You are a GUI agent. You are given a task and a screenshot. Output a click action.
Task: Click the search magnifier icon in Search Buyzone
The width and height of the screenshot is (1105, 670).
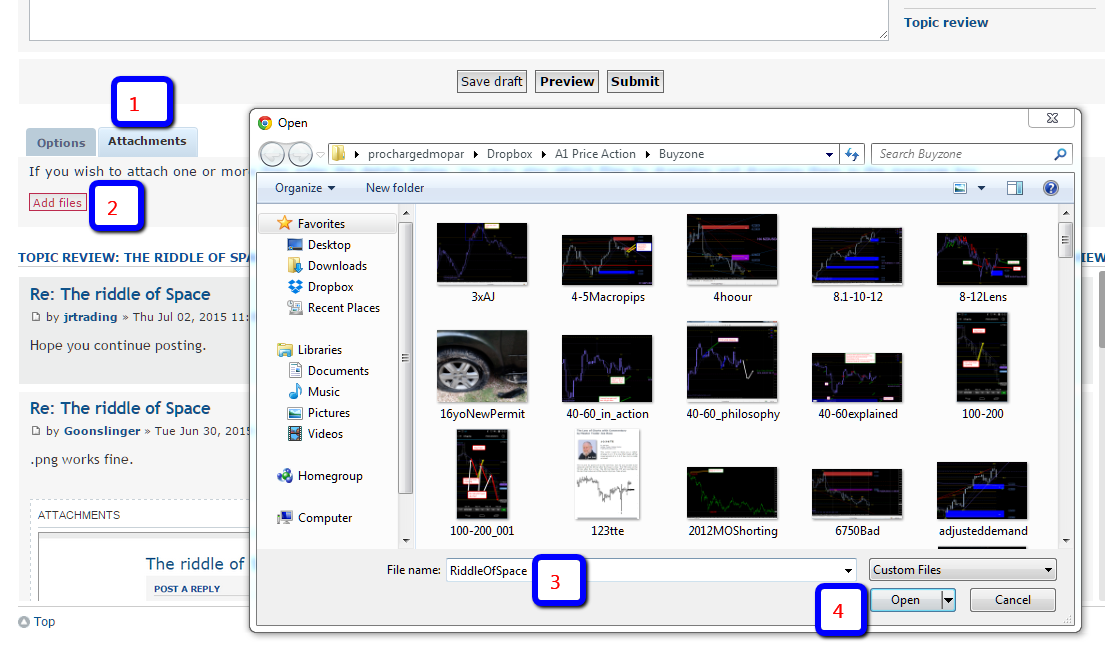[1060, 154]
